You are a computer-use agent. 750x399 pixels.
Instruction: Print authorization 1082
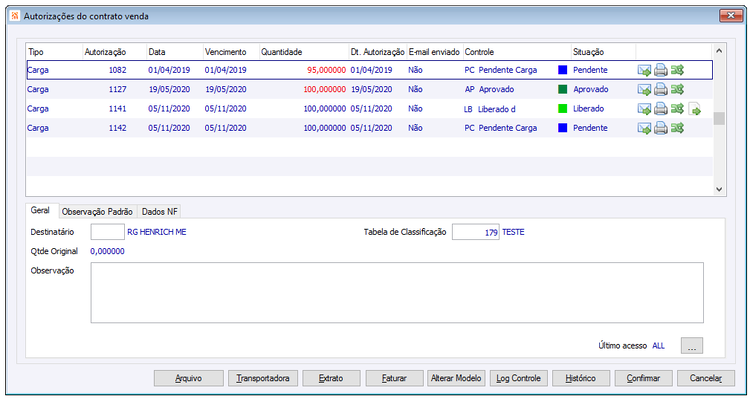click(661, 70)
